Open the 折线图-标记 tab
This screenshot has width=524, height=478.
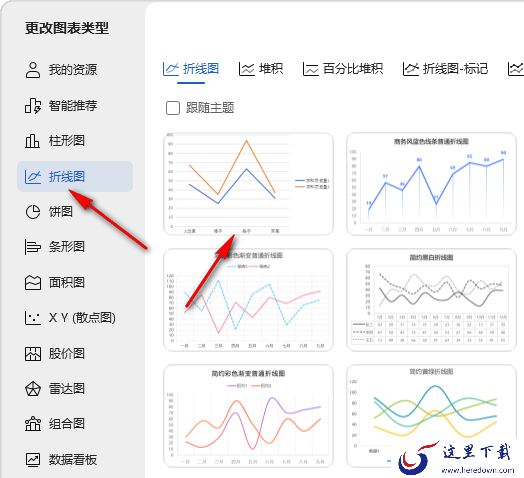pyautogui.click(x=445, y=69)
